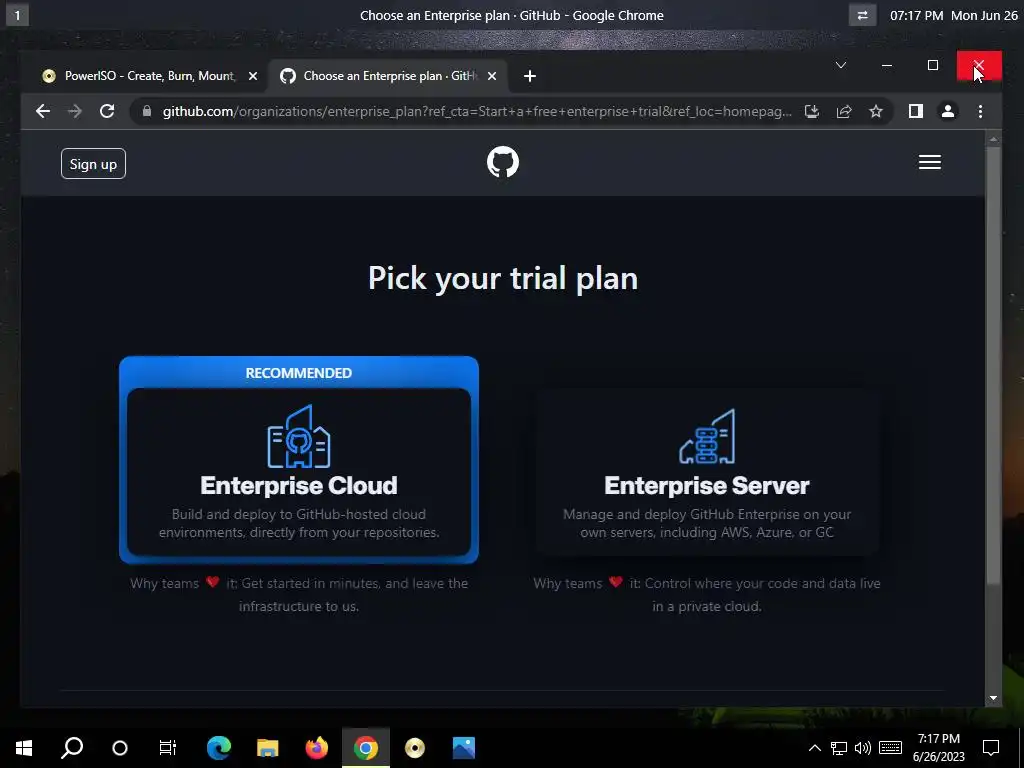The image size is (1024, 768).
Task: View site info via the lock icon
Action: tap(147, 112)
